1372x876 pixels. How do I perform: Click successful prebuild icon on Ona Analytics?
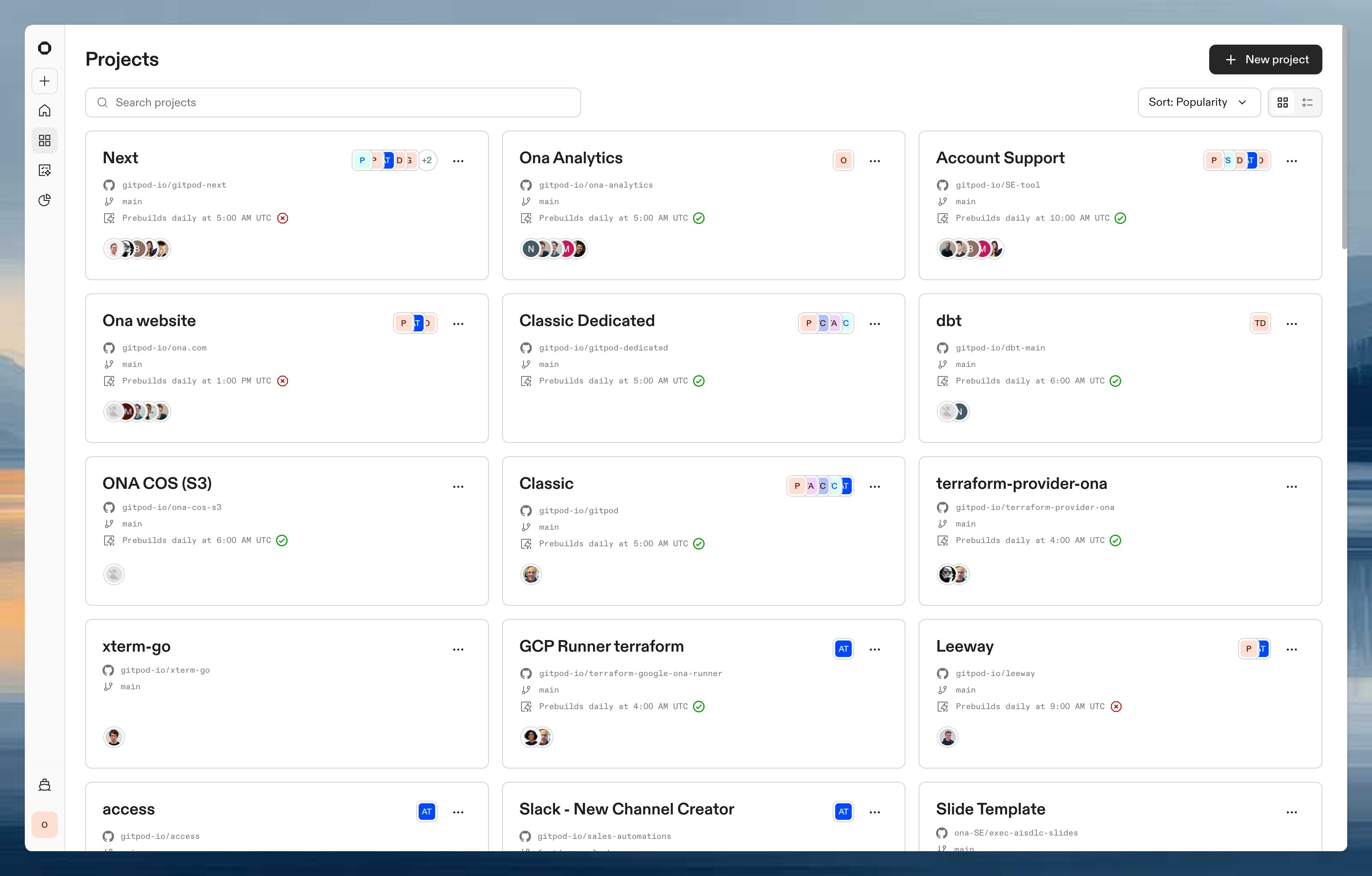click(699, 218)
